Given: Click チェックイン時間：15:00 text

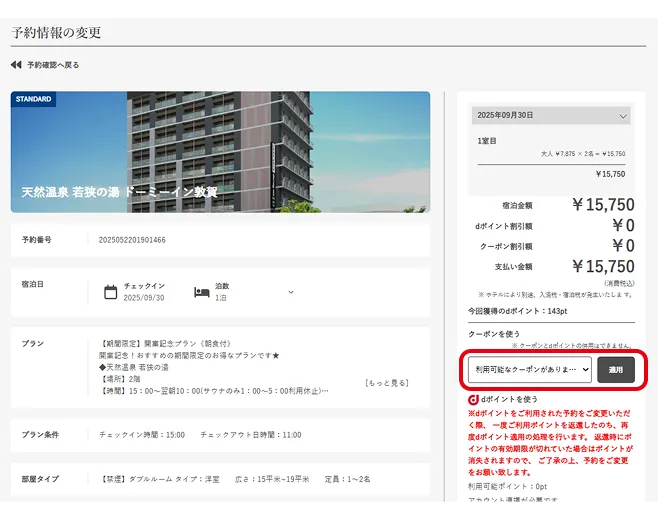Looking at the screenshot, I should tap(142, 435).
